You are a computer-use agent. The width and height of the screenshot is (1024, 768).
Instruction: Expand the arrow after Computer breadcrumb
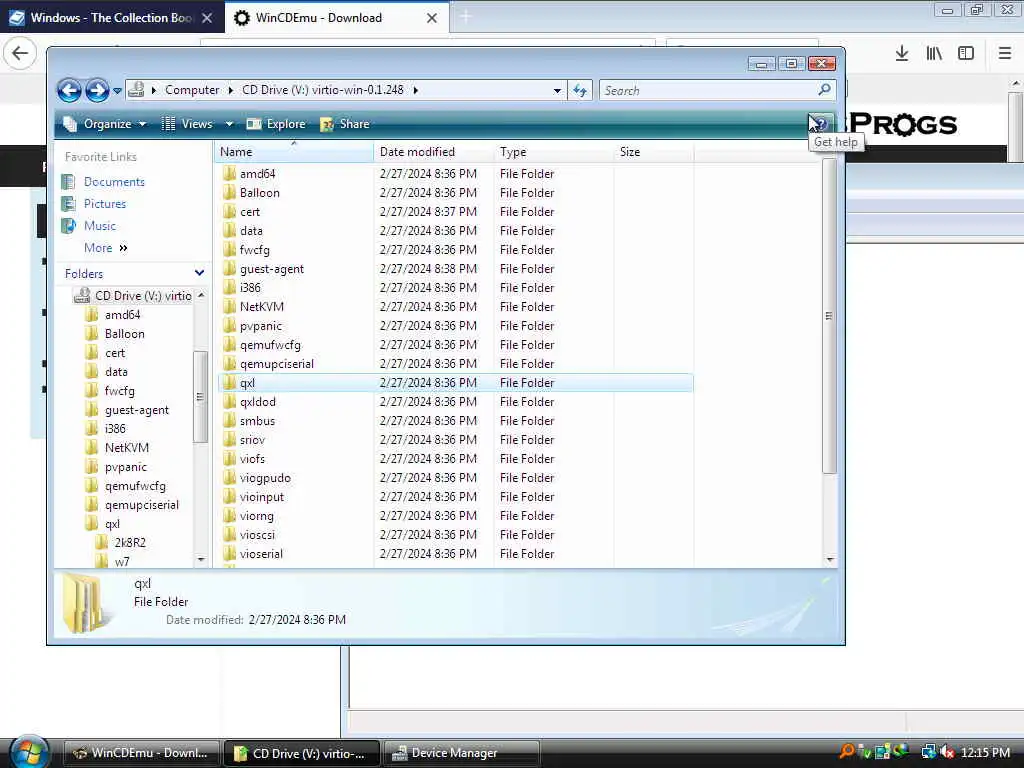(231, 90)
